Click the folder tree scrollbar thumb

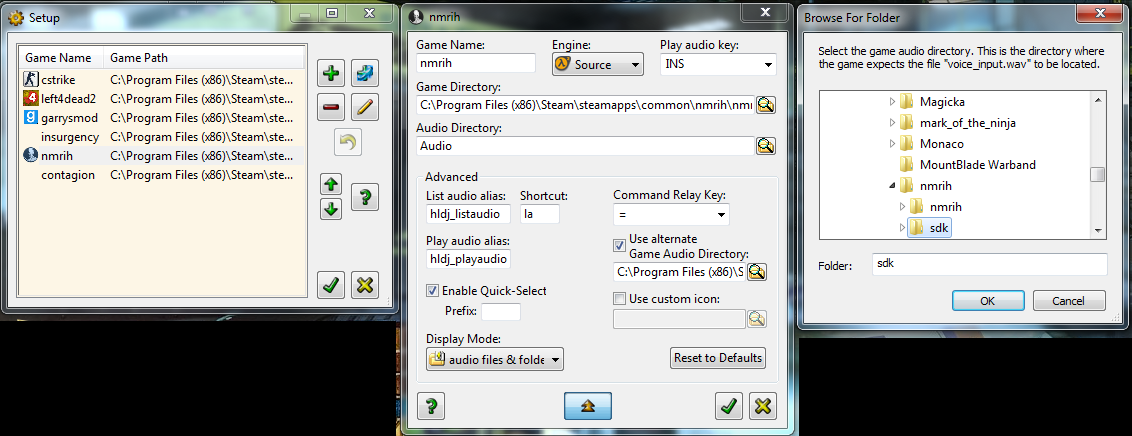(x=1097, y=174)
